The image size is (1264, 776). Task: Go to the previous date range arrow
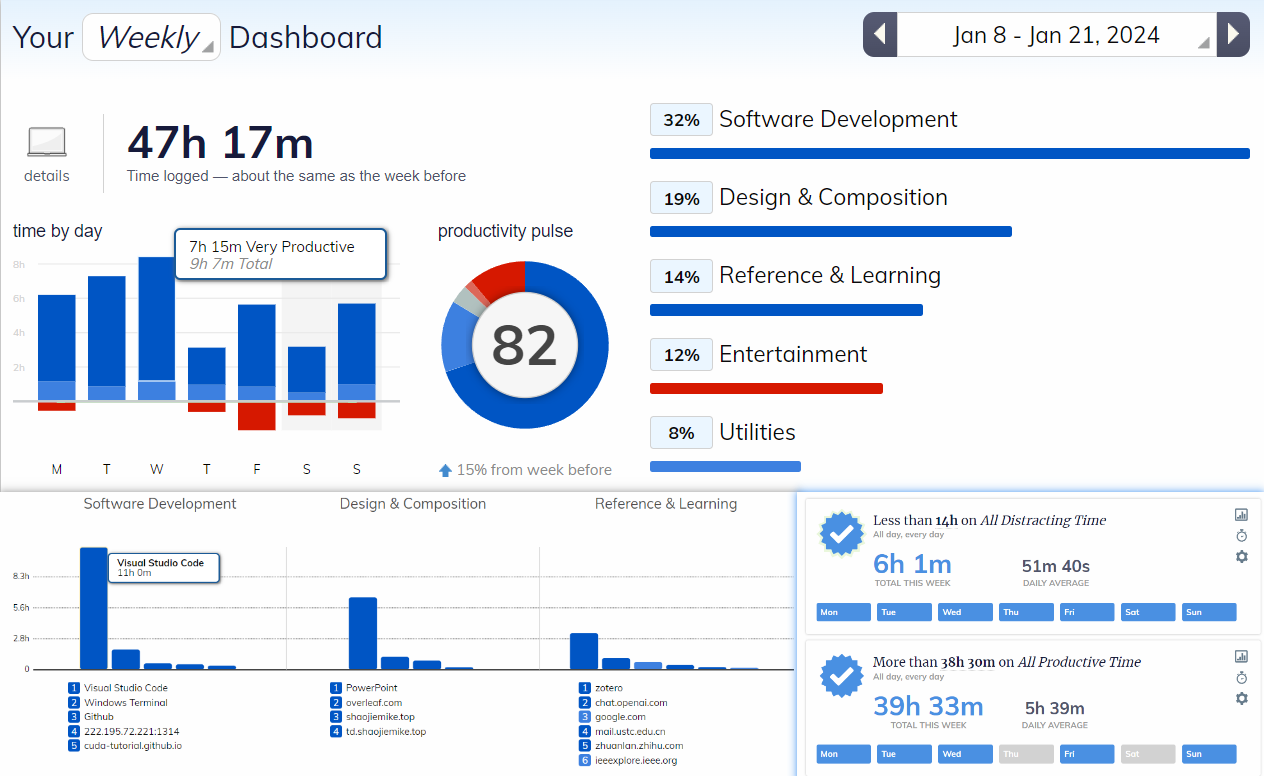880,35
